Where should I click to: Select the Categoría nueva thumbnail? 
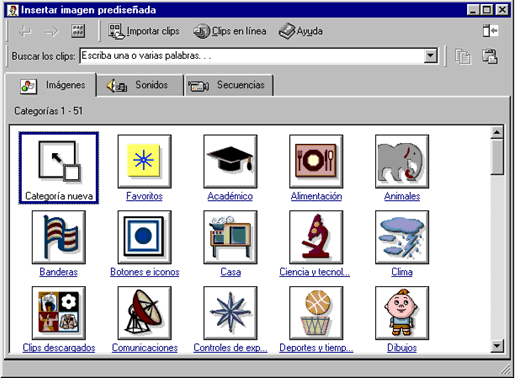tap(59, 168)
